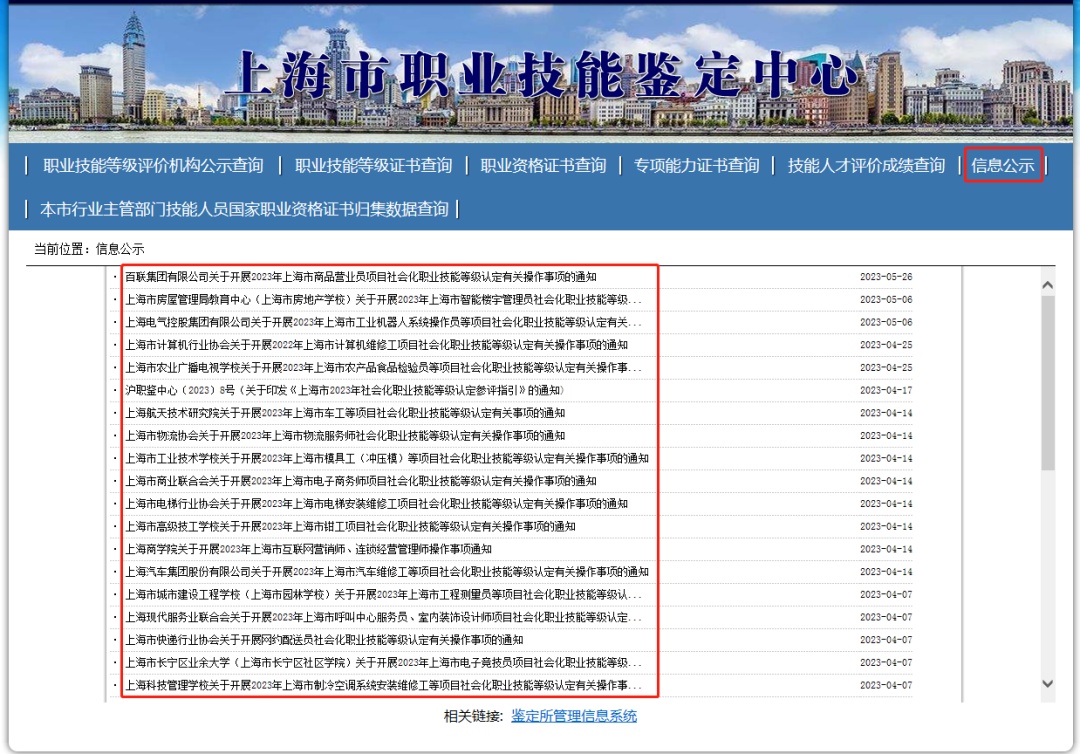Go to 职业资格证书查询 page
Viewport: 1080px width, 754px height.
(543, 166)
